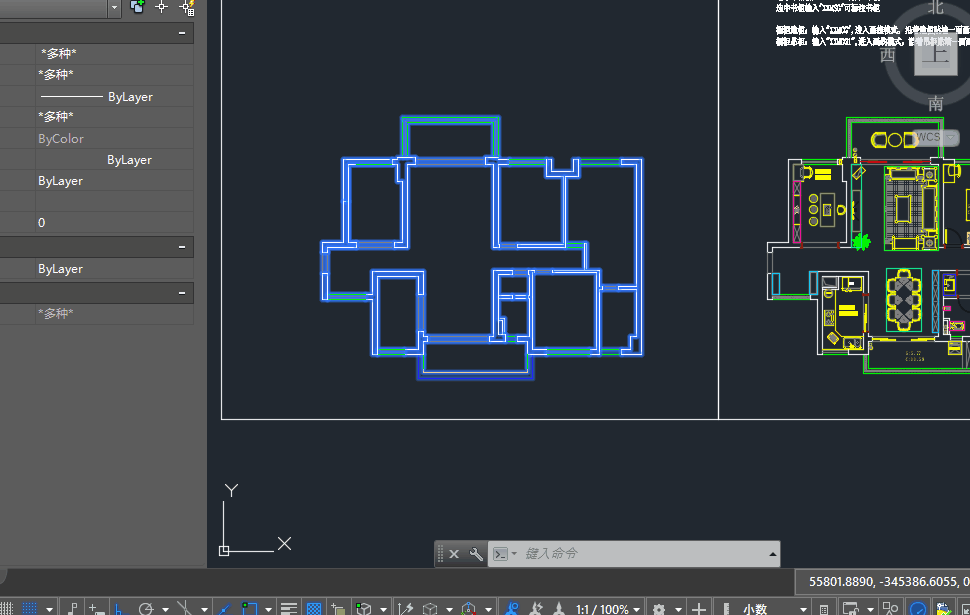
Task: Open isometric drafting plane dropdown
Action: [204, 609]
